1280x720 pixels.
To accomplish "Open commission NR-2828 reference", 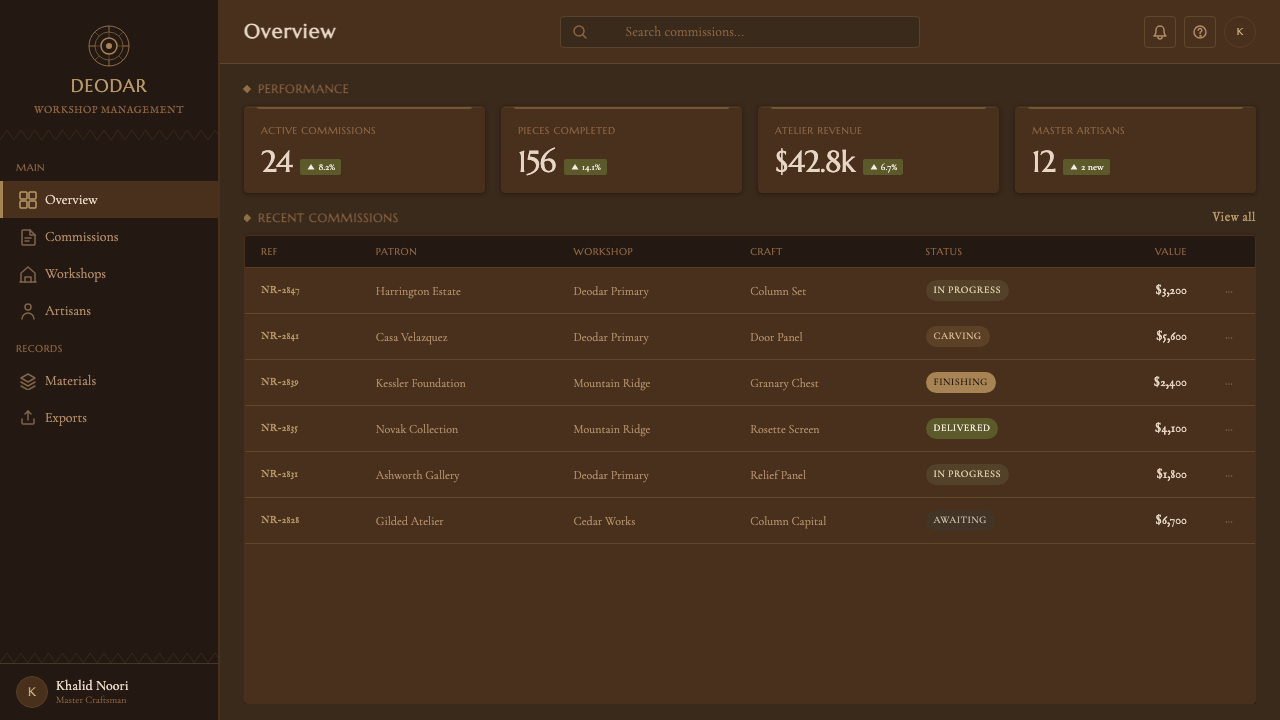I will (280, 520).
